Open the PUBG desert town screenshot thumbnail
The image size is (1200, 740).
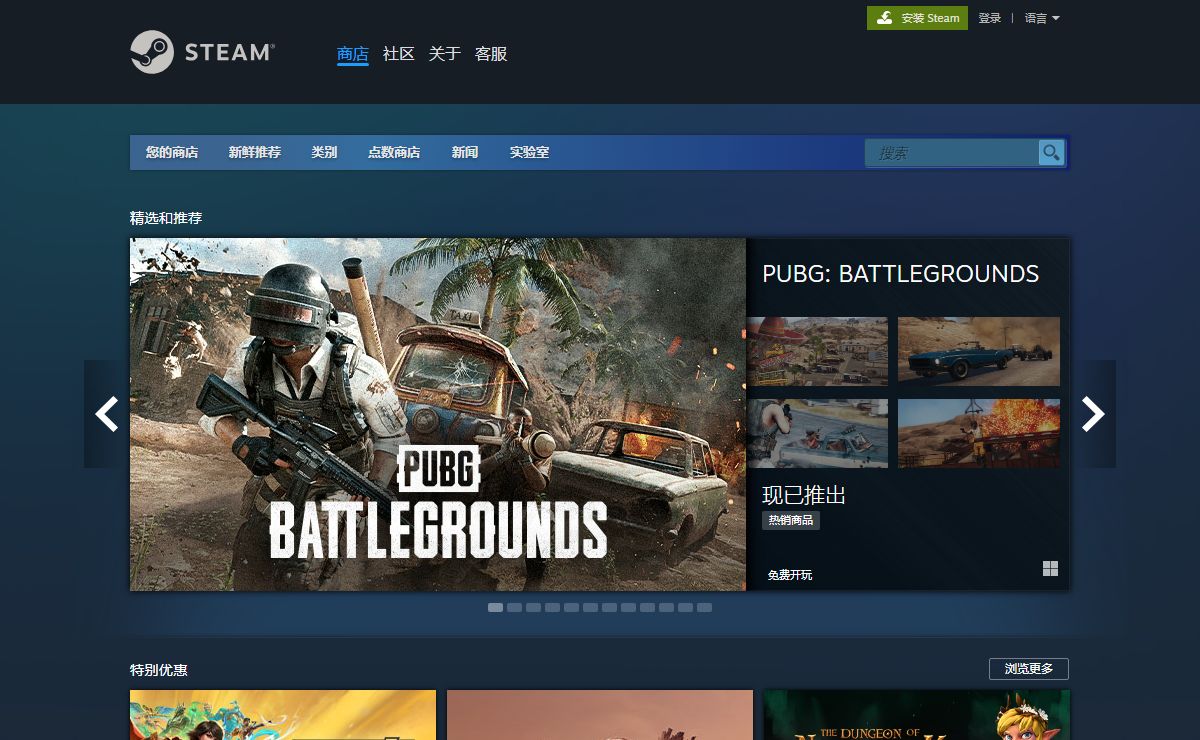click(817, 351)
